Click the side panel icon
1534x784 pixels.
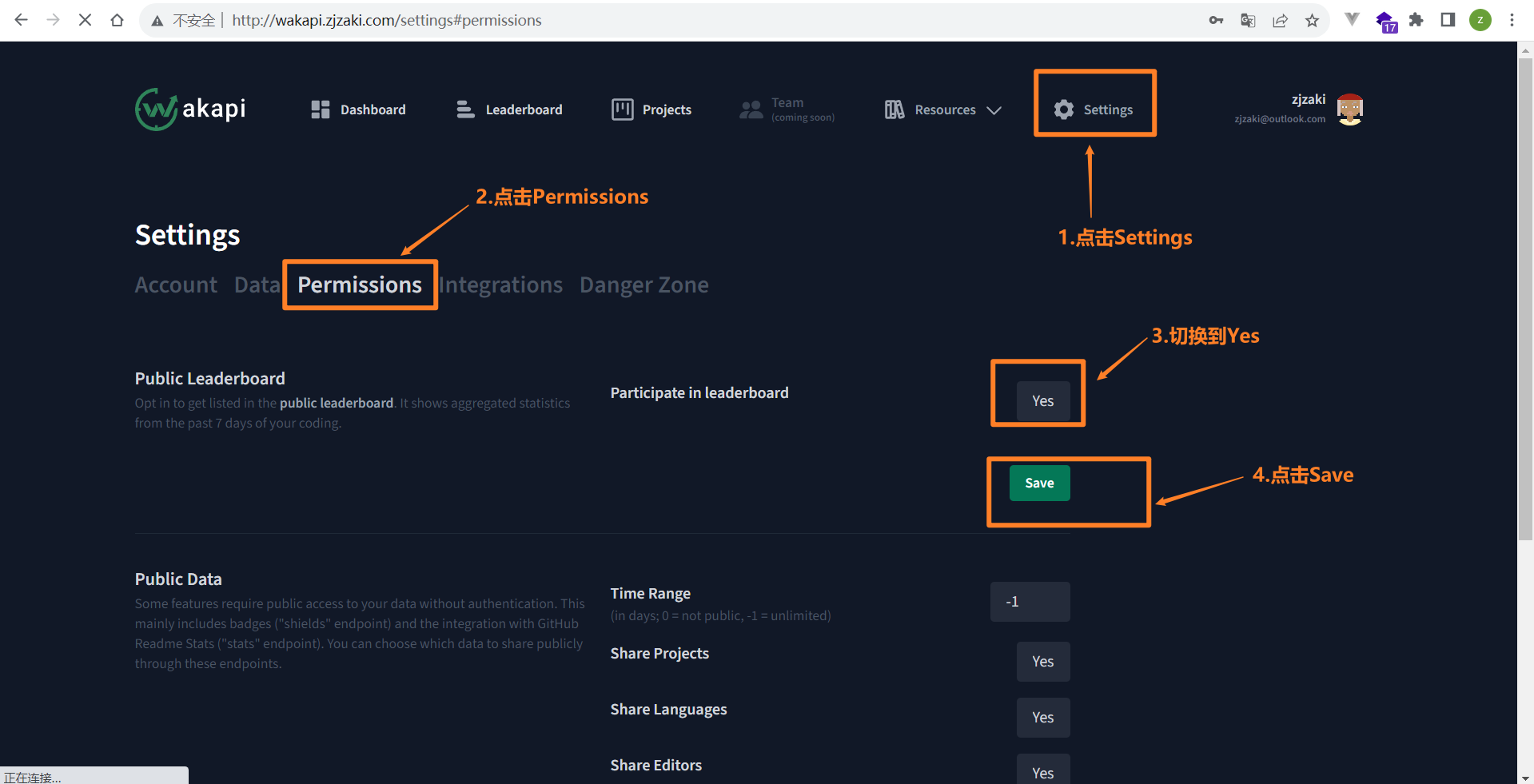click(x=1448, y=20)
